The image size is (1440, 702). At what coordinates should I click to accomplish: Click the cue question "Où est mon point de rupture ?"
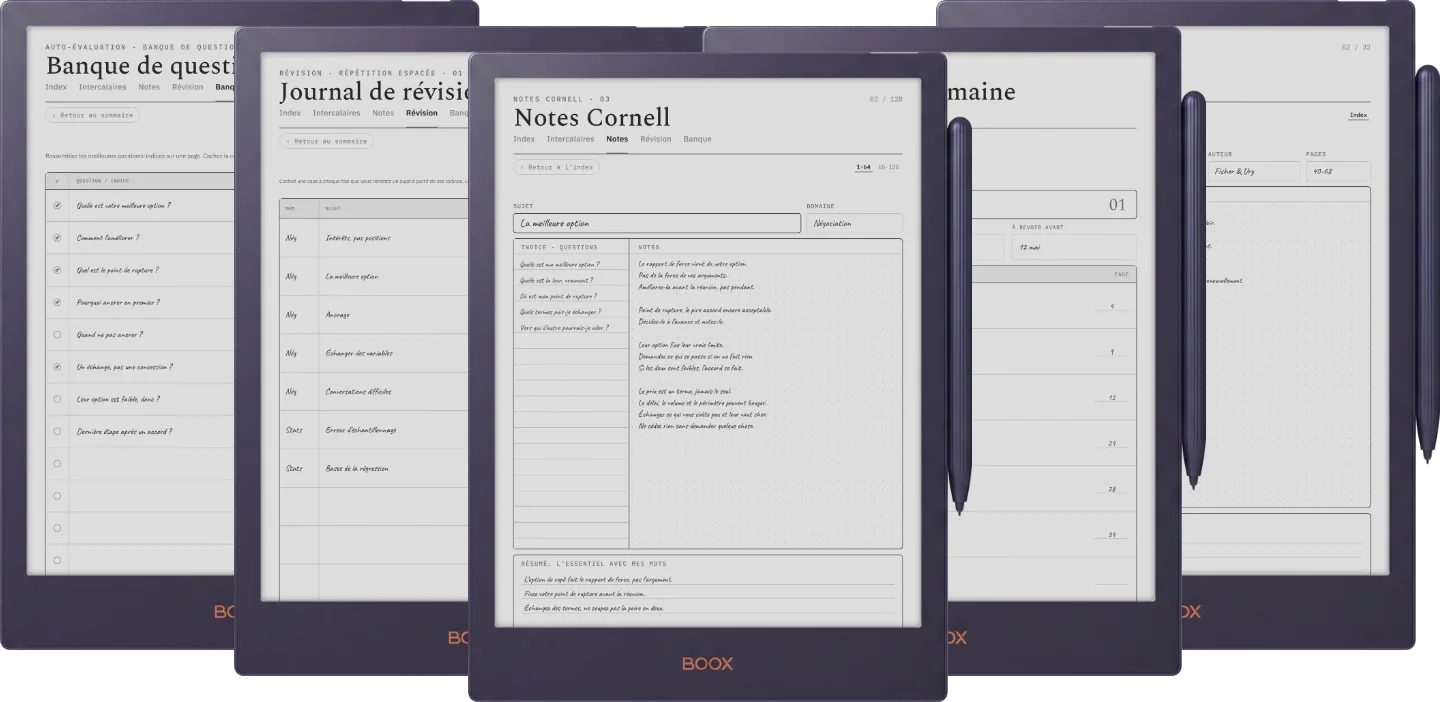(559, 296)
